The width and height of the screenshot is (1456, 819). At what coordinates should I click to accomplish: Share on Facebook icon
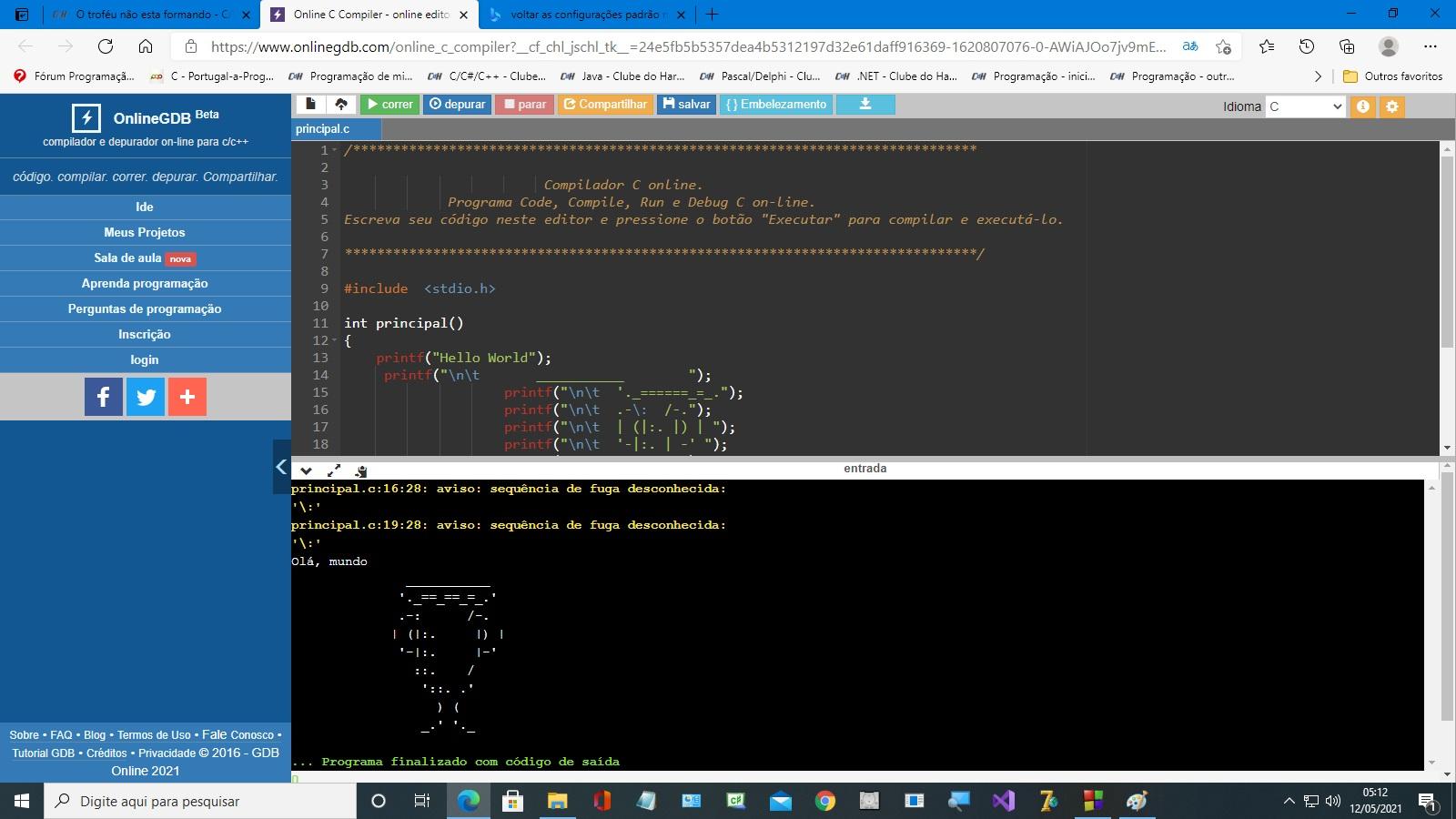coord(104,397)
